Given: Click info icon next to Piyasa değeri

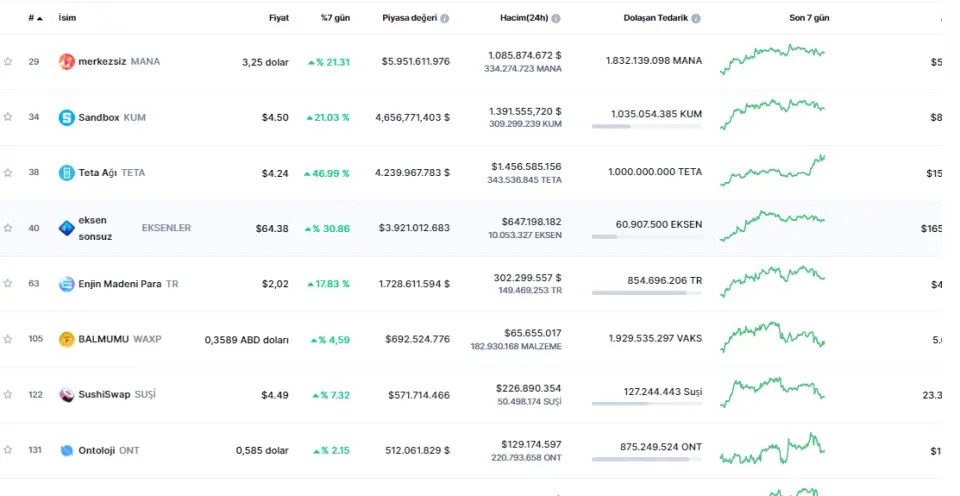Looking at the screenshot, I should pyautogui.click(x=445, y=18).
